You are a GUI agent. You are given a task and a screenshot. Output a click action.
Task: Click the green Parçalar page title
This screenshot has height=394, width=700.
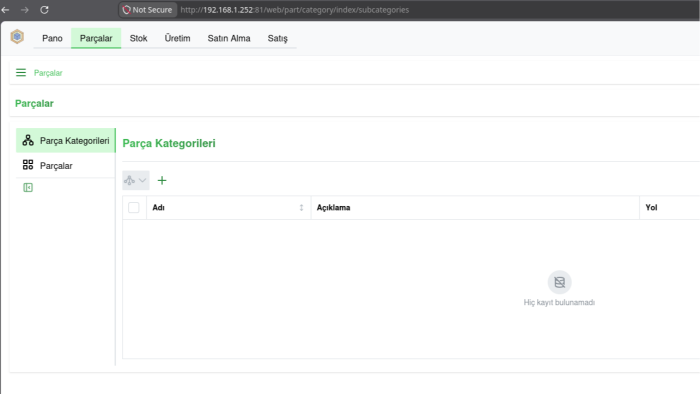click(34, 104)
